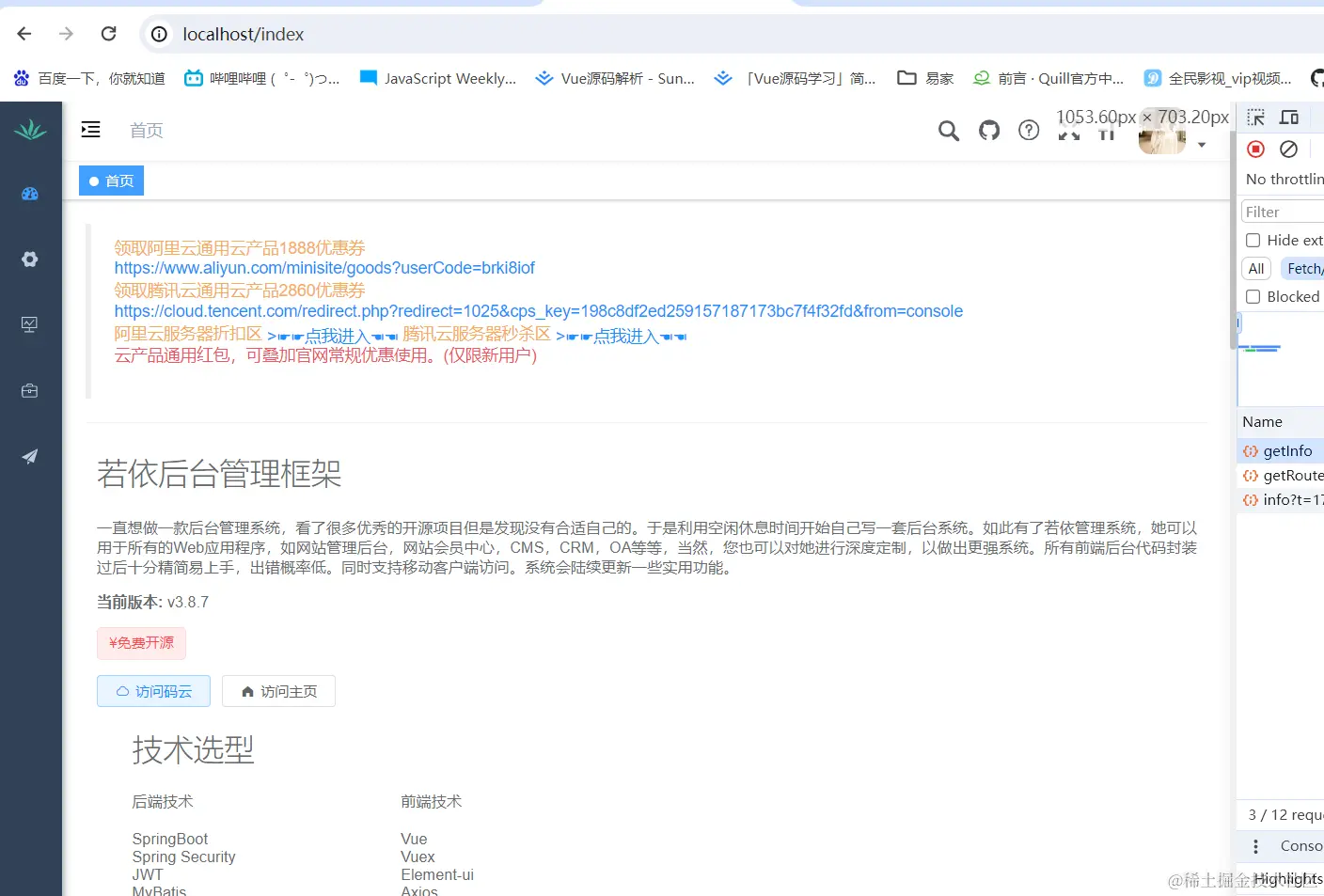Image resolution: width=1324 pixels, height=896 pixels.
Task: Click the 若依后台管理框架 heading
Action: click(x=219, y=474)
